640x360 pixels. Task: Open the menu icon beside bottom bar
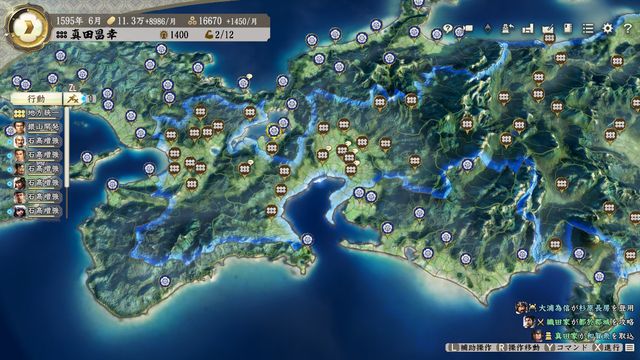[x=630, y=347]
